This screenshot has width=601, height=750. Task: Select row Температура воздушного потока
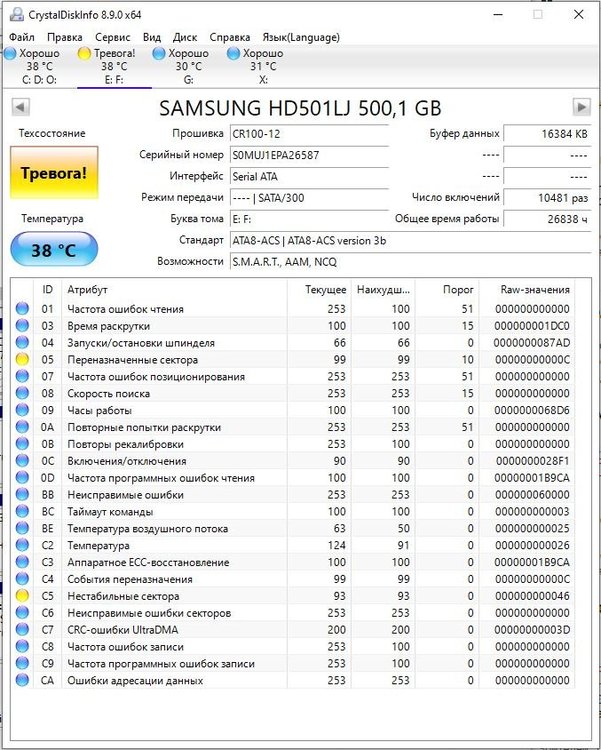(293, 528)
